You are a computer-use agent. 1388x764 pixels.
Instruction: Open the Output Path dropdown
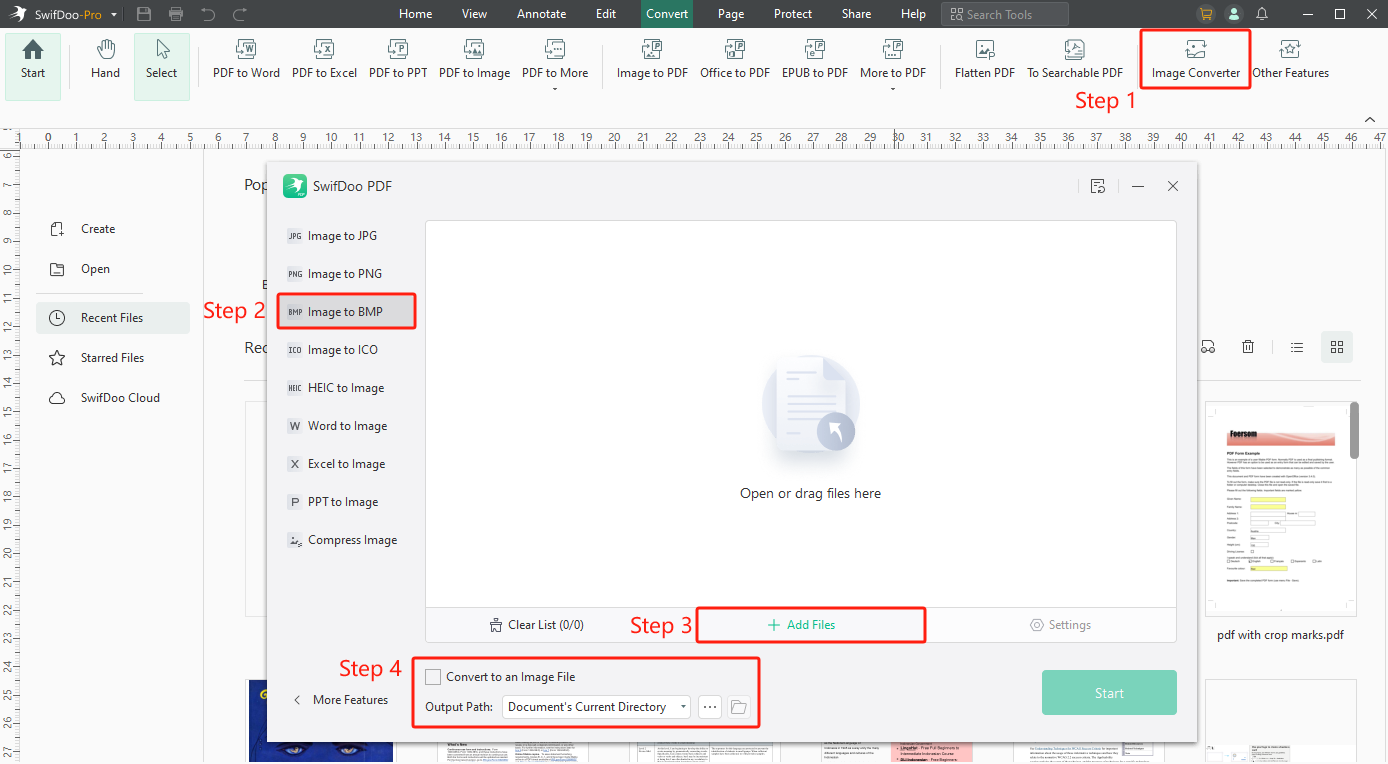[x=596, y=707]
